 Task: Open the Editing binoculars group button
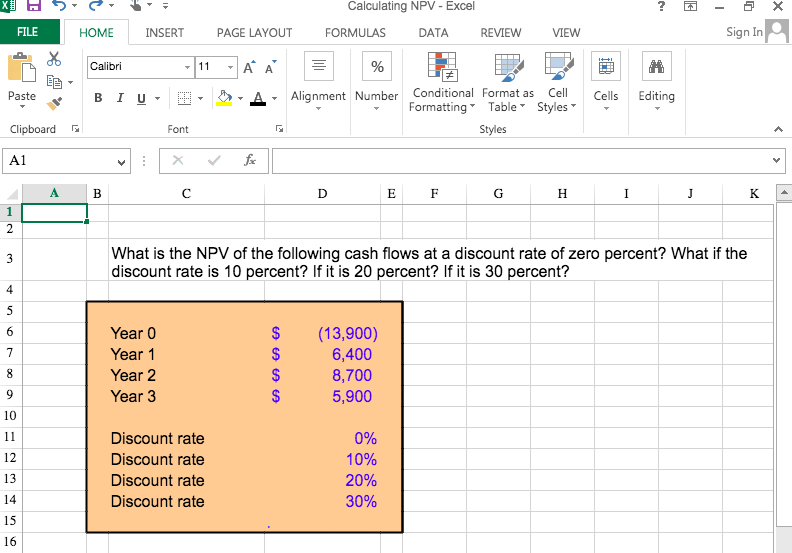click(x=656, y=80)
